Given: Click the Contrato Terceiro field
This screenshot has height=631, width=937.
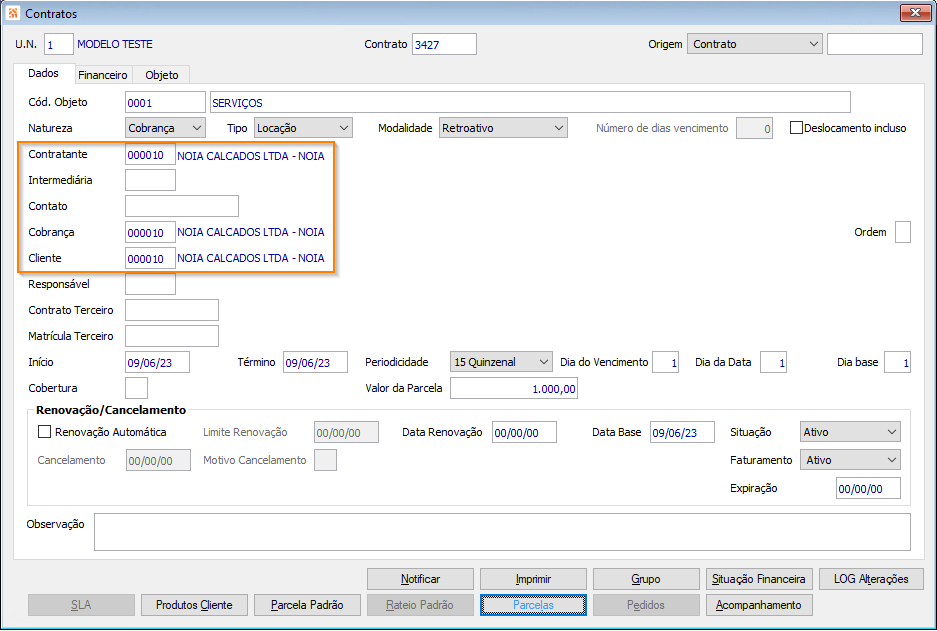Looking at the screenshot, I should tap(172, 310).
